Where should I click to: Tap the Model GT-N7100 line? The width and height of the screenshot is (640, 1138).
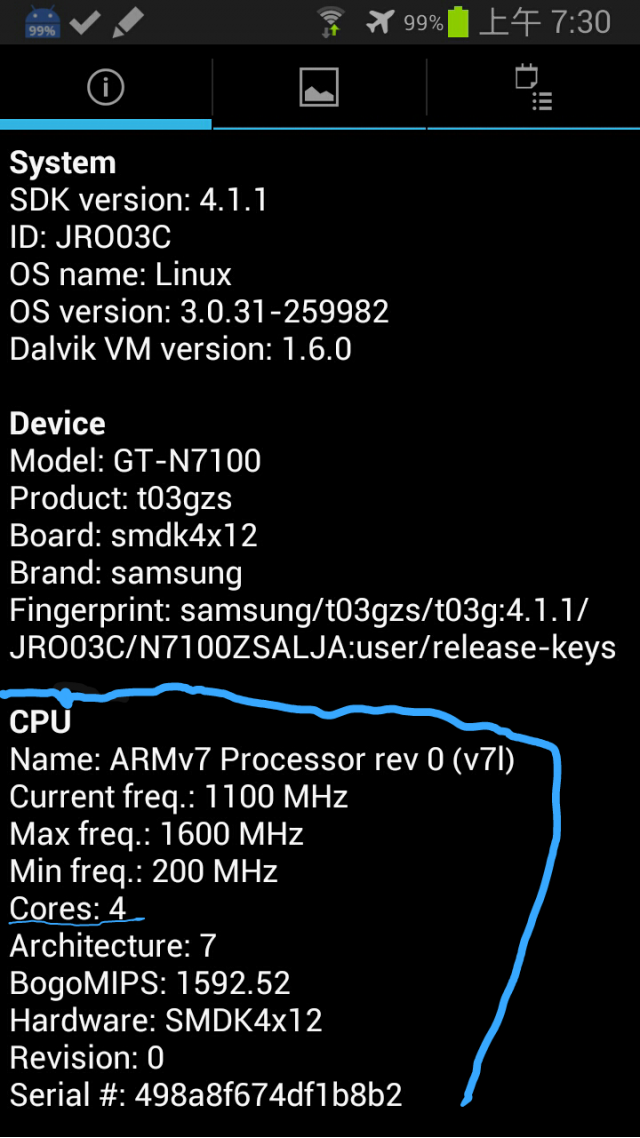click(135, 461)
